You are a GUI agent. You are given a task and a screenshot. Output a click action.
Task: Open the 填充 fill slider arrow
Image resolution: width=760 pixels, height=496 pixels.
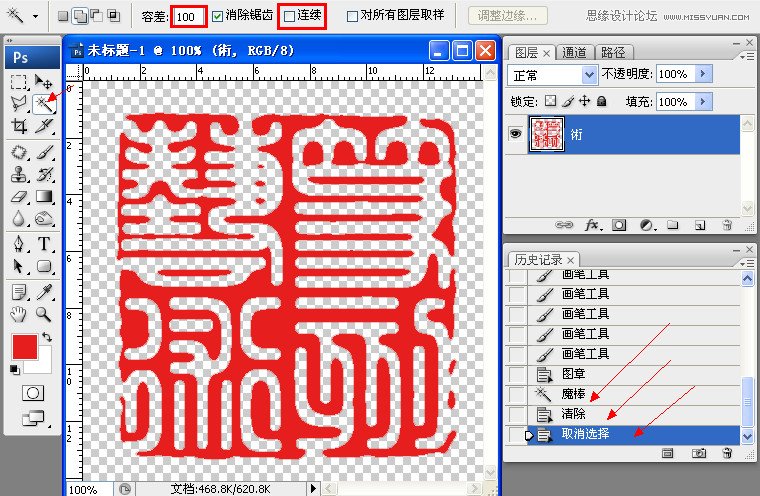point(703,102)
